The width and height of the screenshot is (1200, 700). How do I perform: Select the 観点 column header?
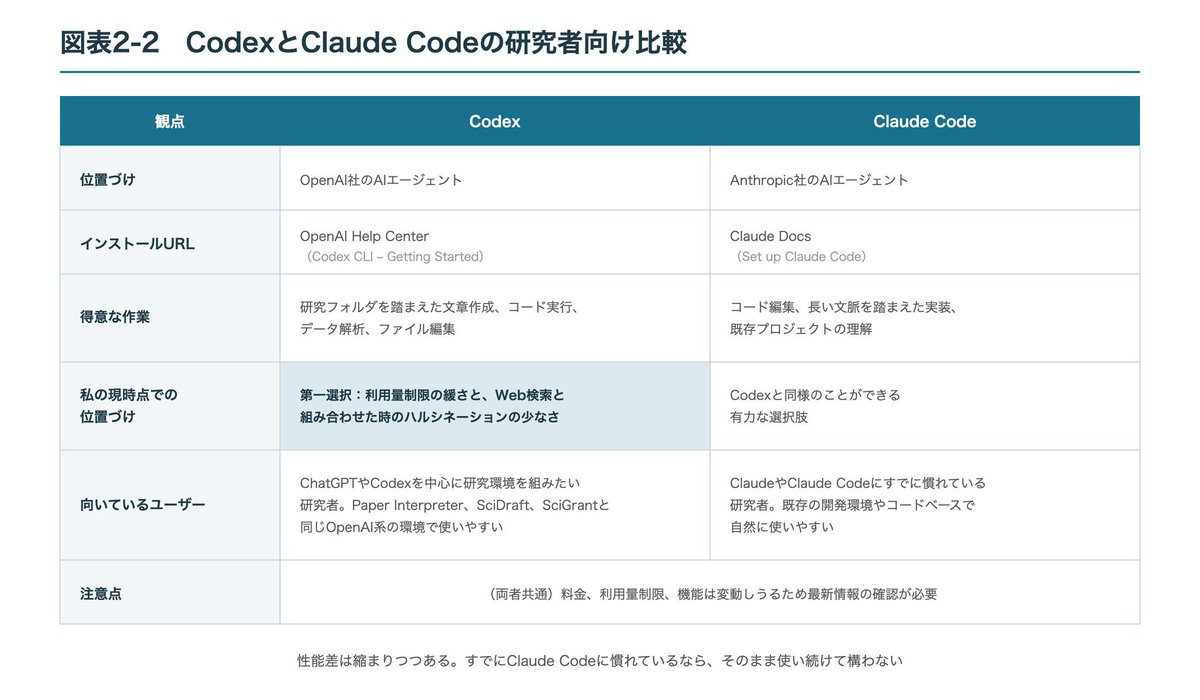pos(170,121)
